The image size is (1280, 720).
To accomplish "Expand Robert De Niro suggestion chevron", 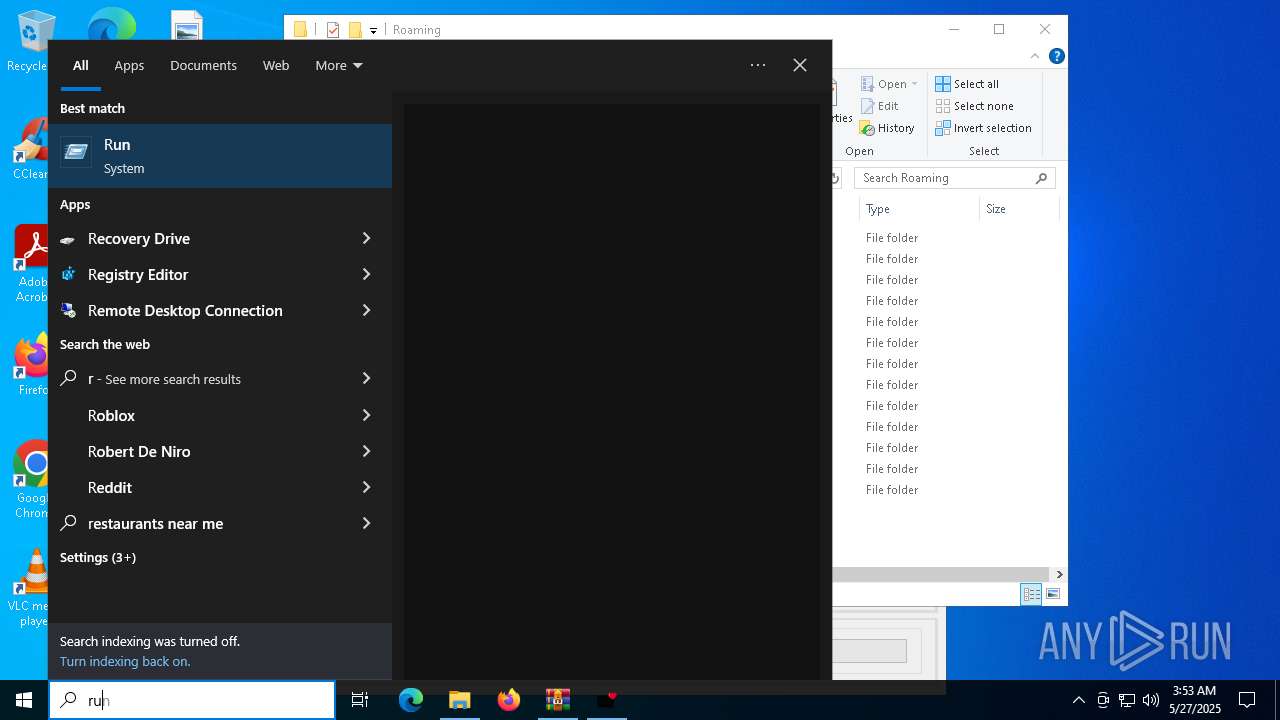I will pyautogui.click(x=366, y=451).
